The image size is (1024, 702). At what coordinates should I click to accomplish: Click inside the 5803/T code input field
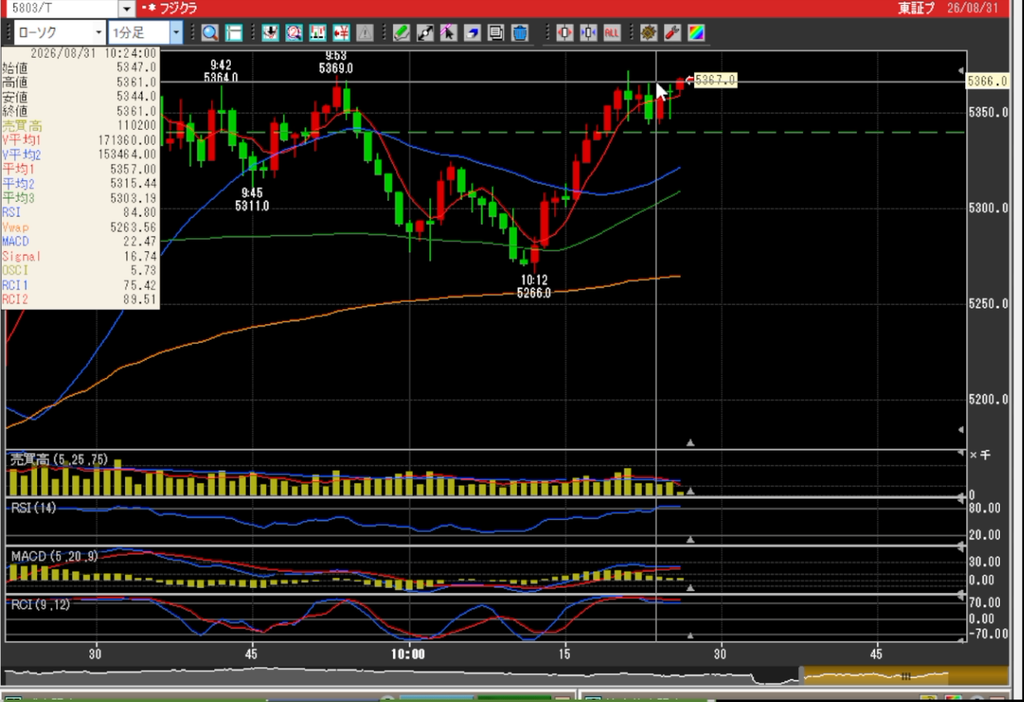(x=63, y=8)
